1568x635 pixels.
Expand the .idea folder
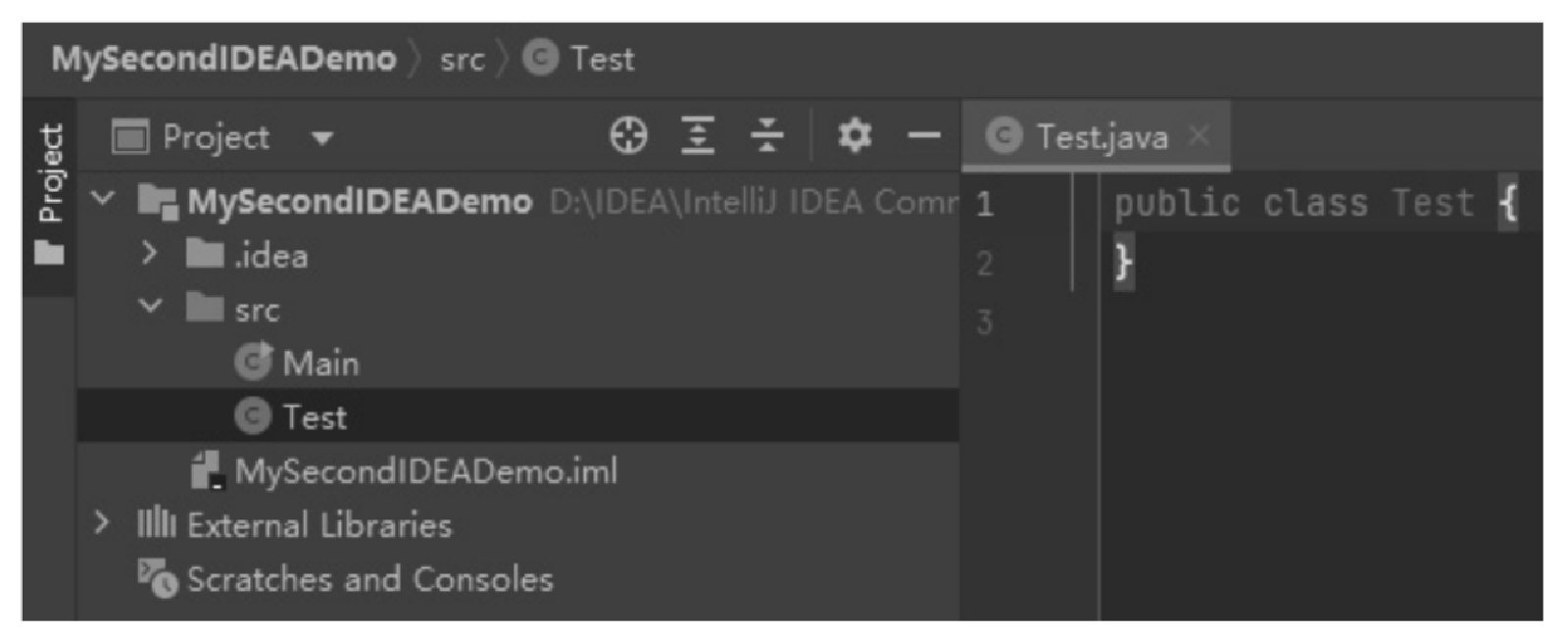[x=149, y=254]
